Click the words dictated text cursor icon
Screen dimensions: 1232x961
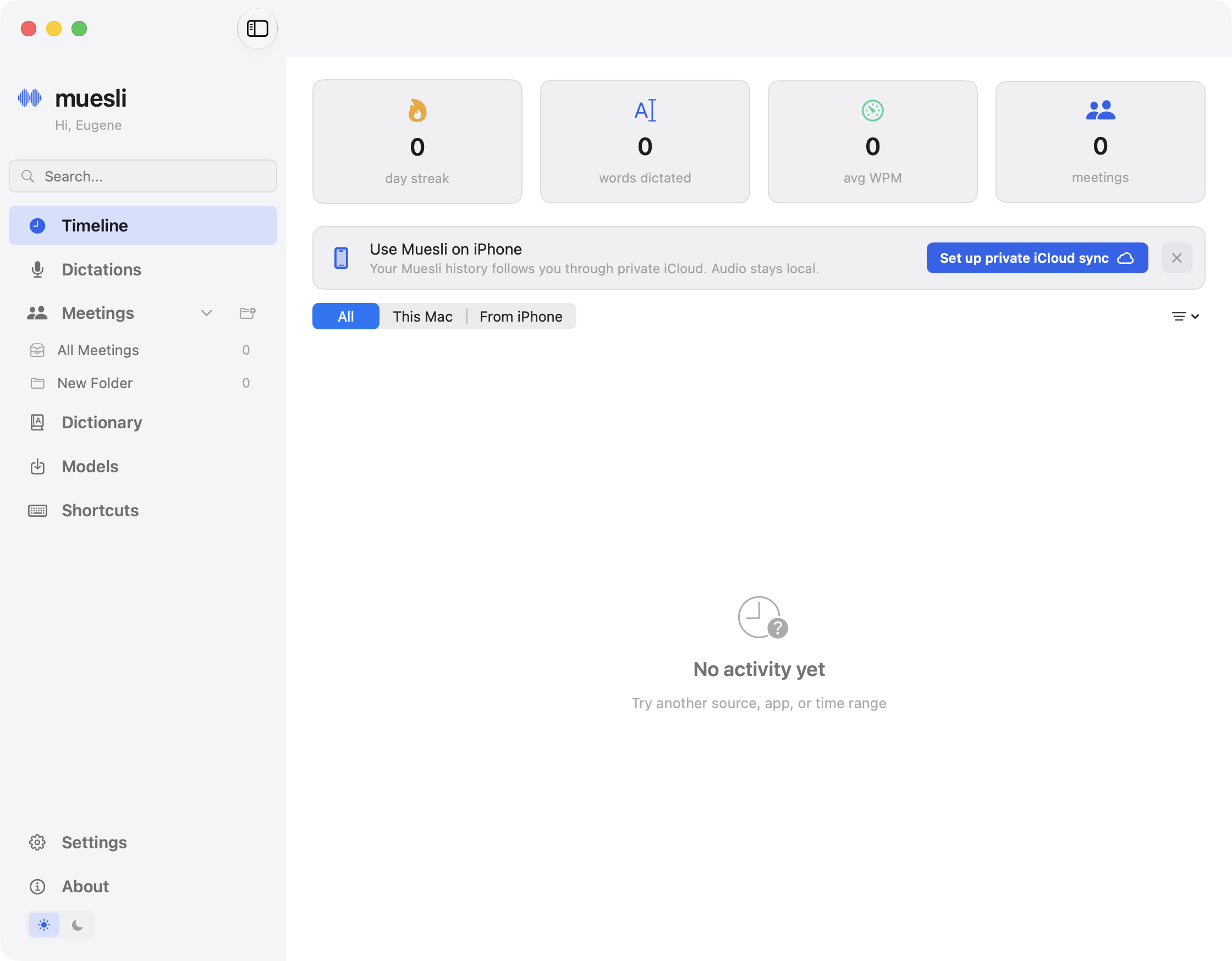click(645, 110)
